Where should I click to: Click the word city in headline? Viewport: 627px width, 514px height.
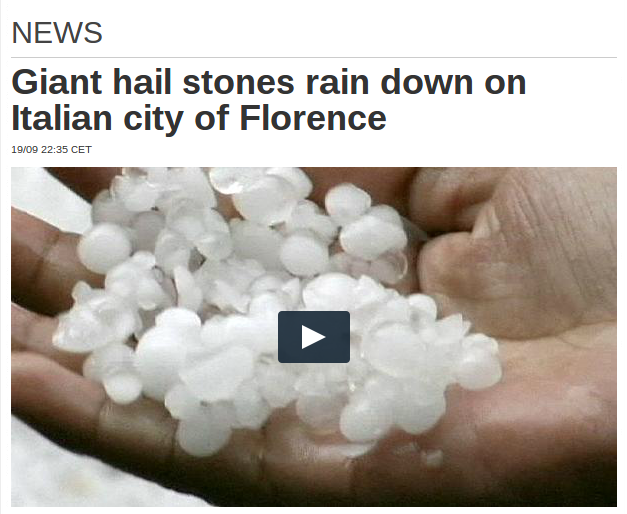pos(153,119)
